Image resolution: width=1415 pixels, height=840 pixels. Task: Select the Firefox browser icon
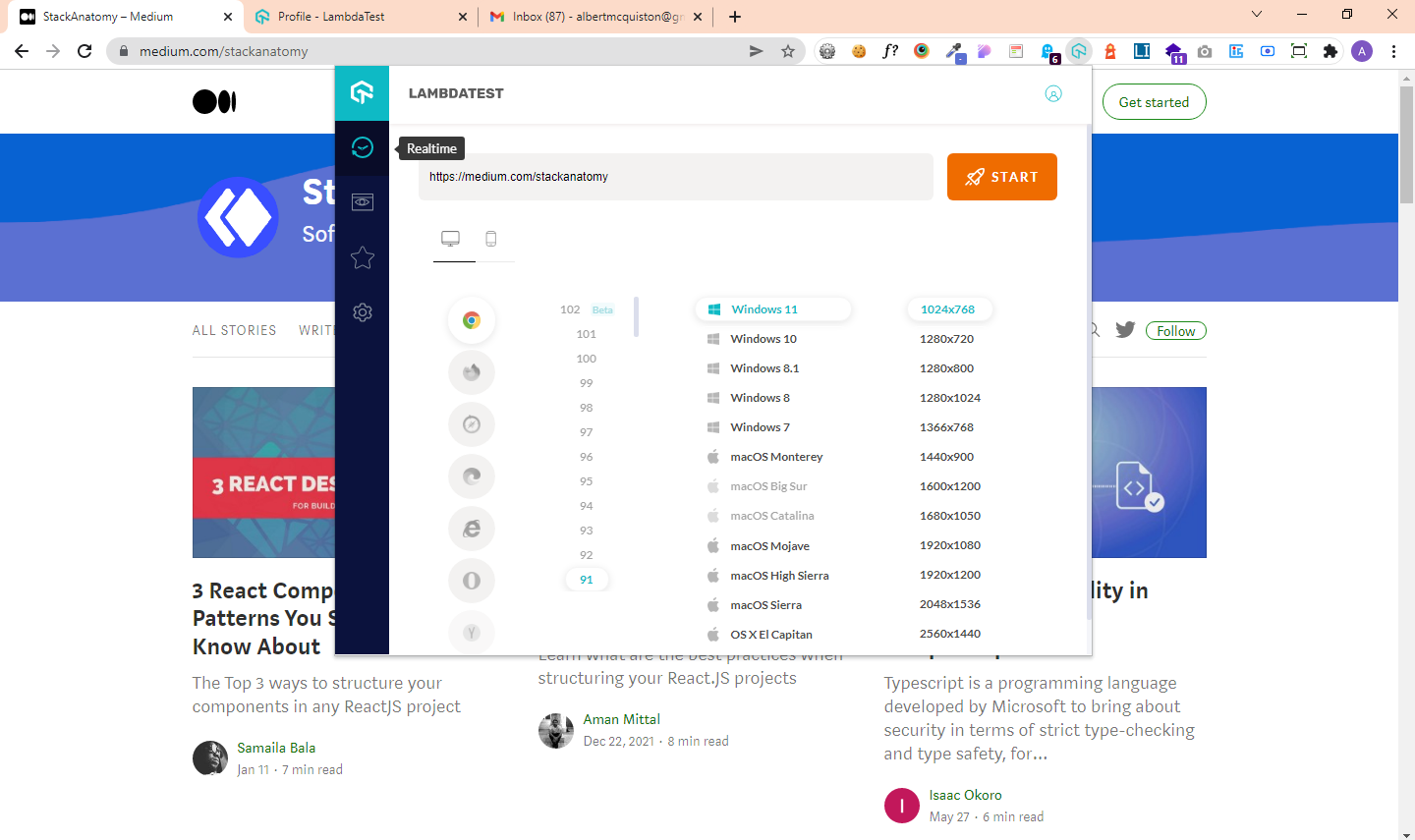[472, 372]
